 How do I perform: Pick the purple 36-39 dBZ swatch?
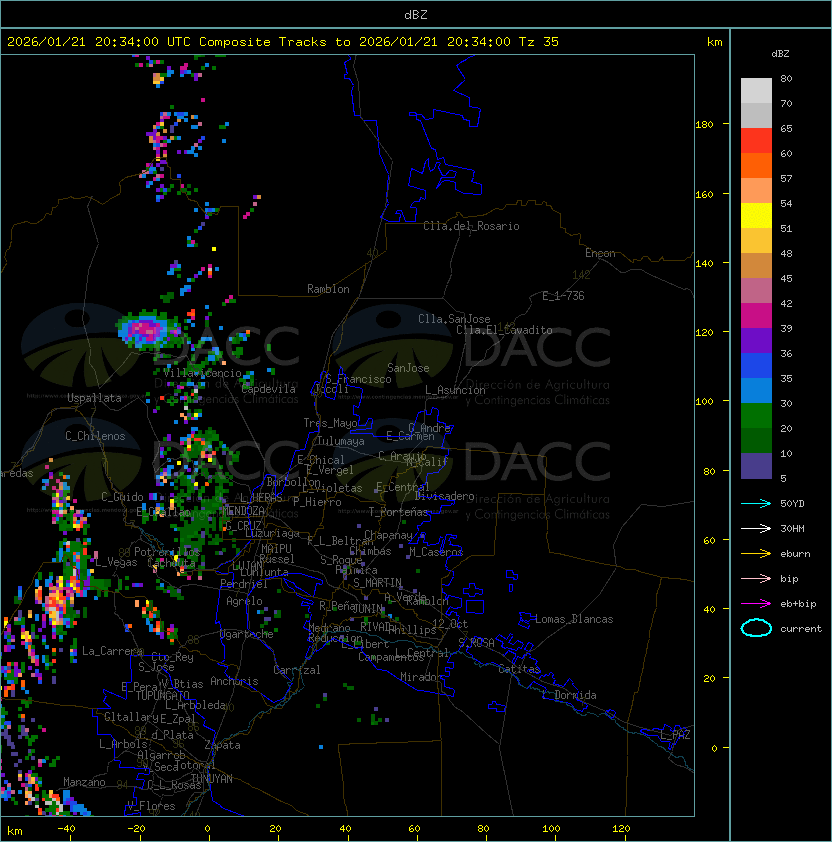[756, 340]
